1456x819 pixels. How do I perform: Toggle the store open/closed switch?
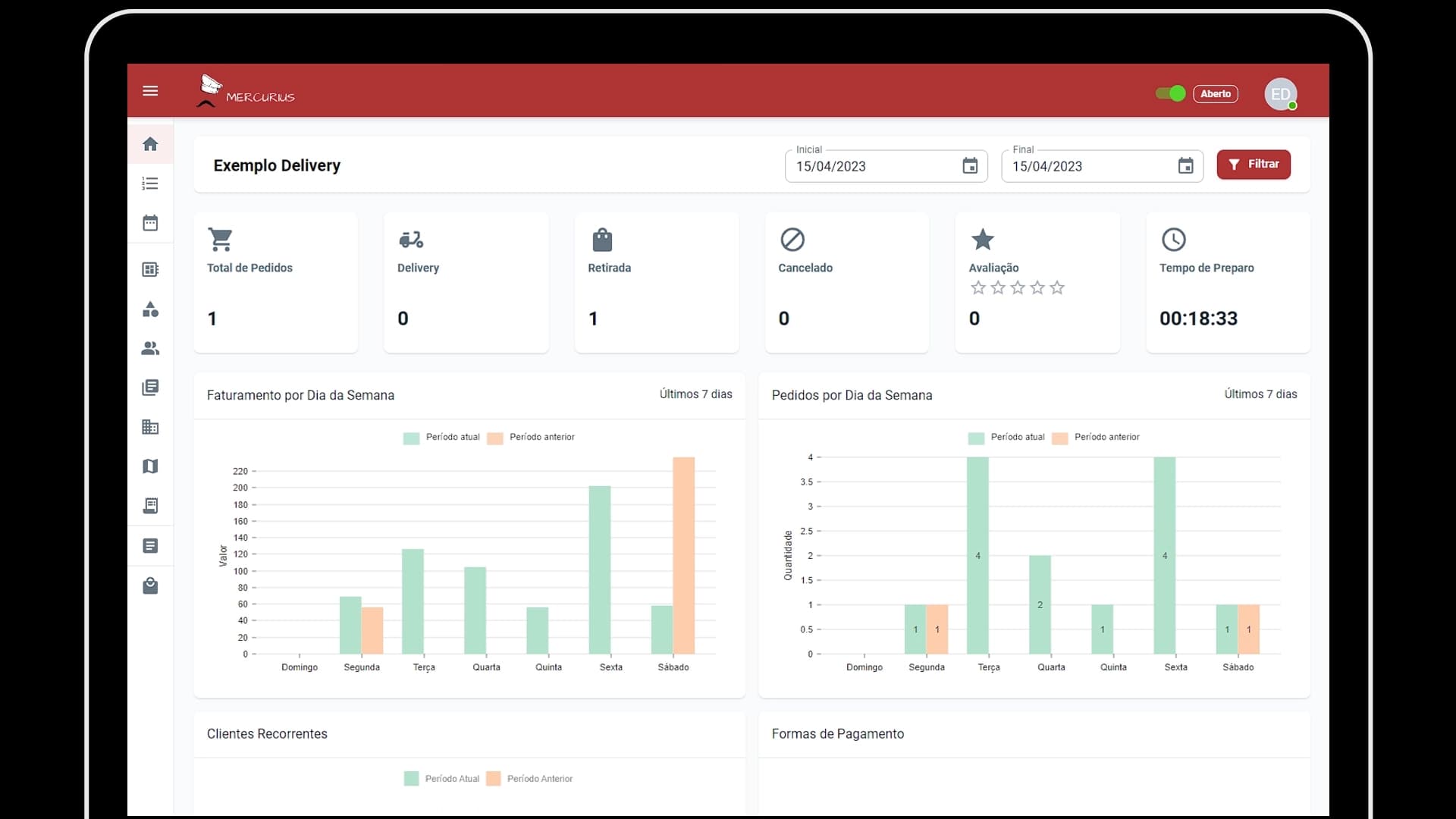click(1170, 93)
